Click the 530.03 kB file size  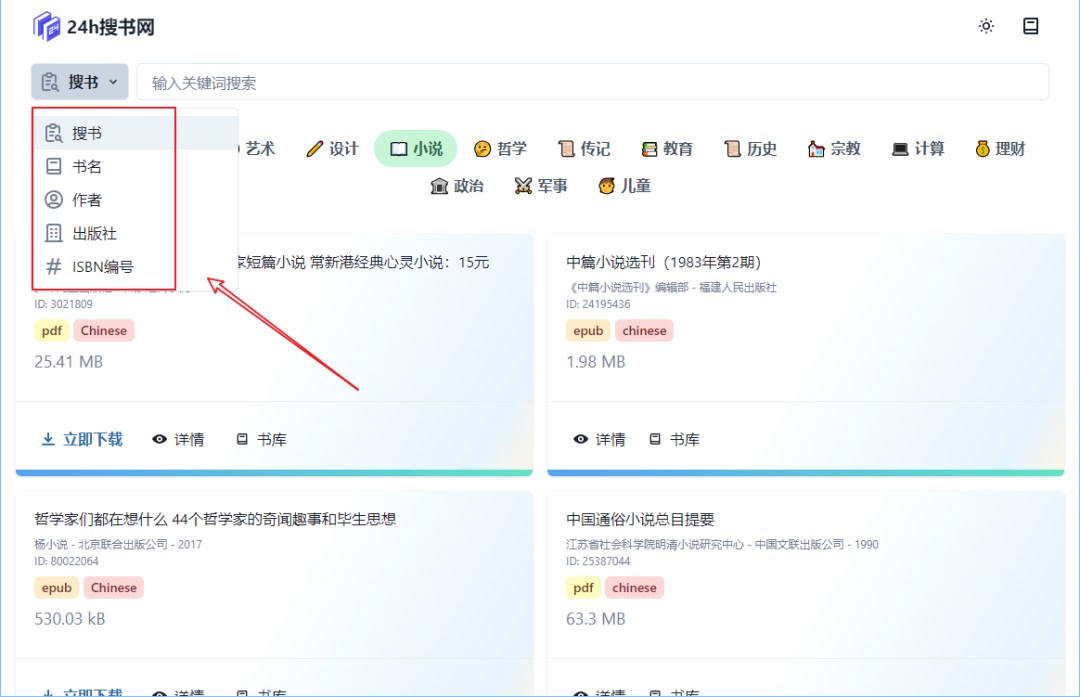pyautogui.click(x=70, y=618)
